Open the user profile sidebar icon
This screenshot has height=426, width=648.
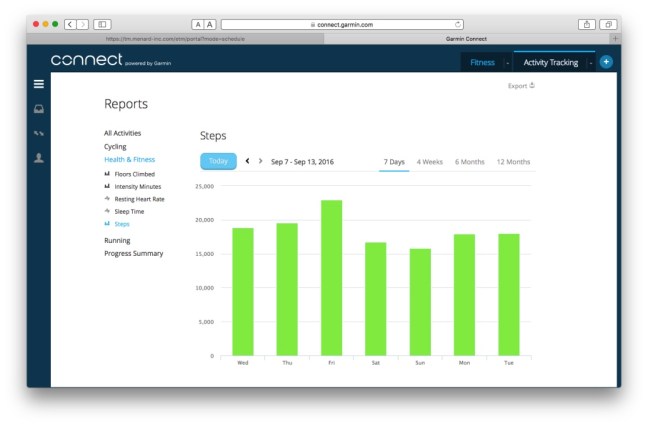[x=38, y=158]
